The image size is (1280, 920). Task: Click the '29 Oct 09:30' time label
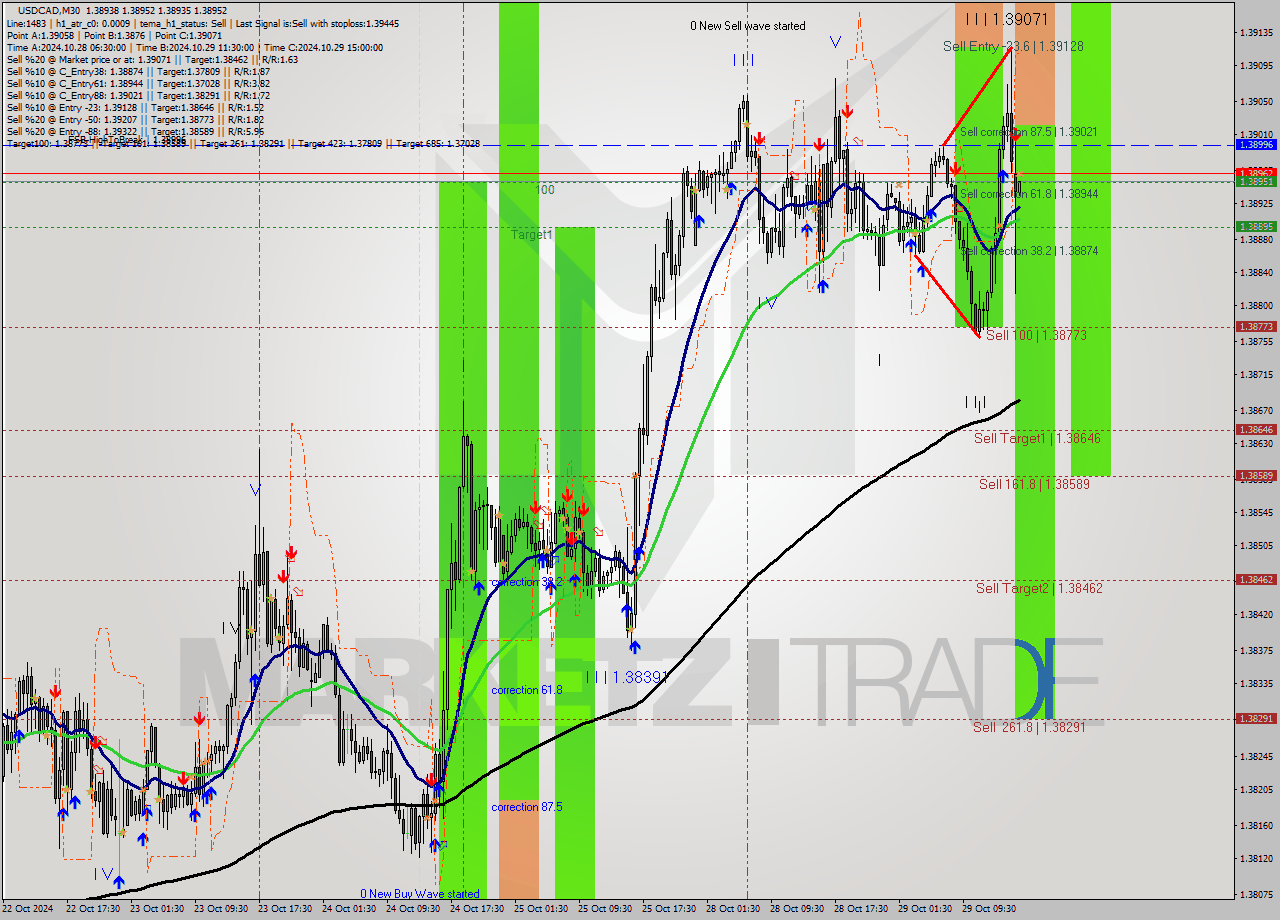(989, 909)
